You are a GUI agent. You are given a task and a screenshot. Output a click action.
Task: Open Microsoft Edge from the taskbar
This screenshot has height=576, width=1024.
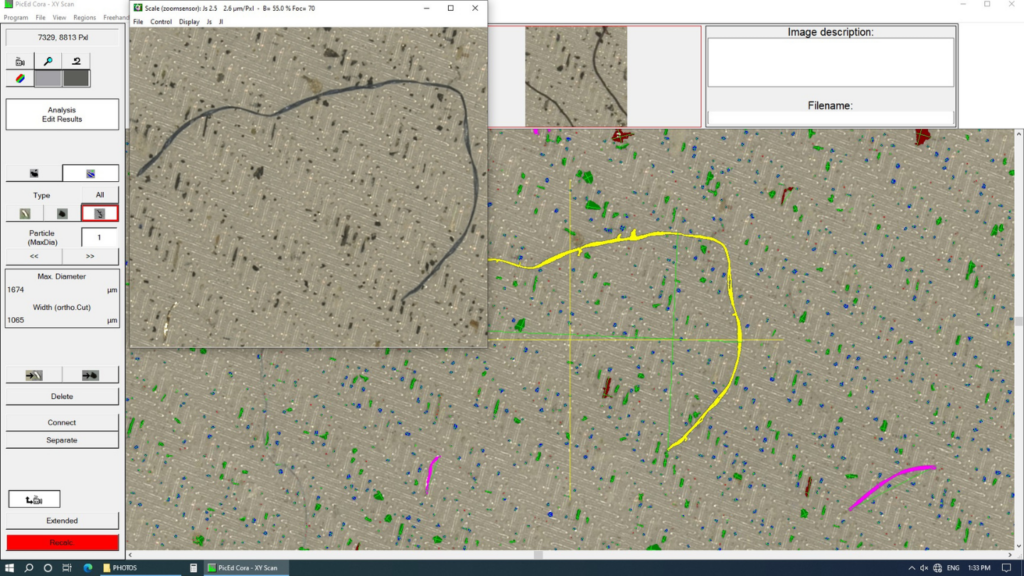click(88, 568)
